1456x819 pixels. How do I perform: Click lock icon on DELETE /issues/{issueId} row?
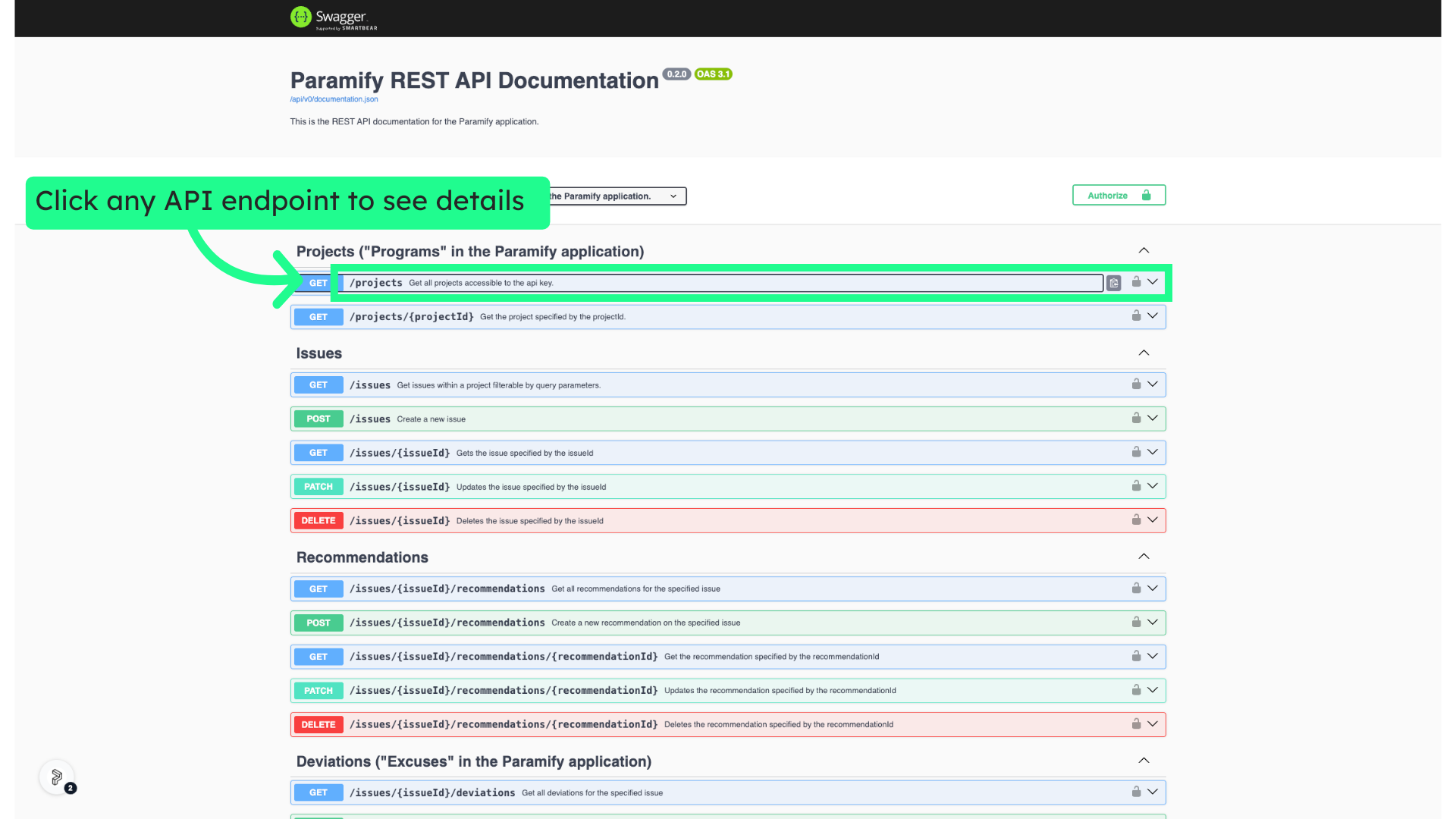coord(1136,519)
